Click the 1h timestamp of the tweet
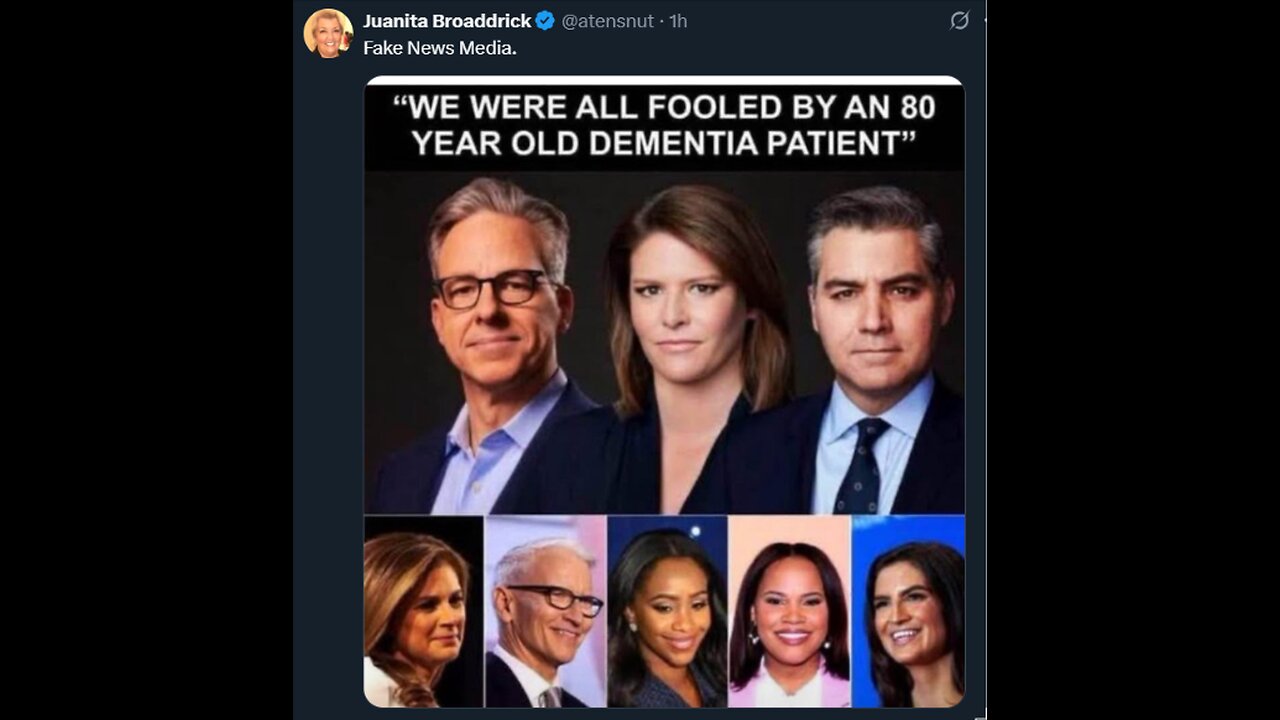 tap(678, 21)
